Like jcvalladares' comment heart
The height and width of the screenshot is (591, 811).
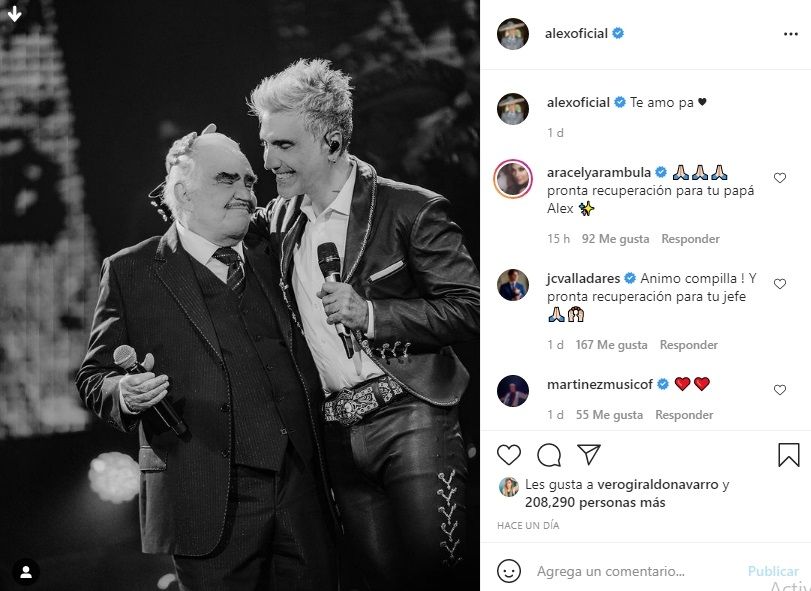(x=780, y=284)
